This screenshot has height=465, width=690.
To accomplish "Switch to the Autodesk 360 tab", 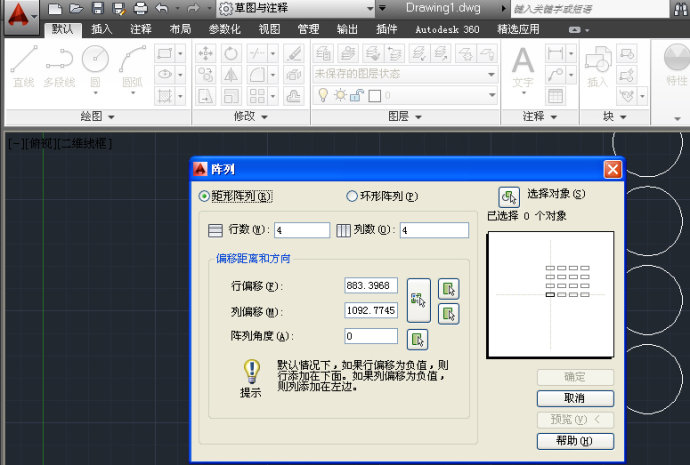I will (447, 29).
